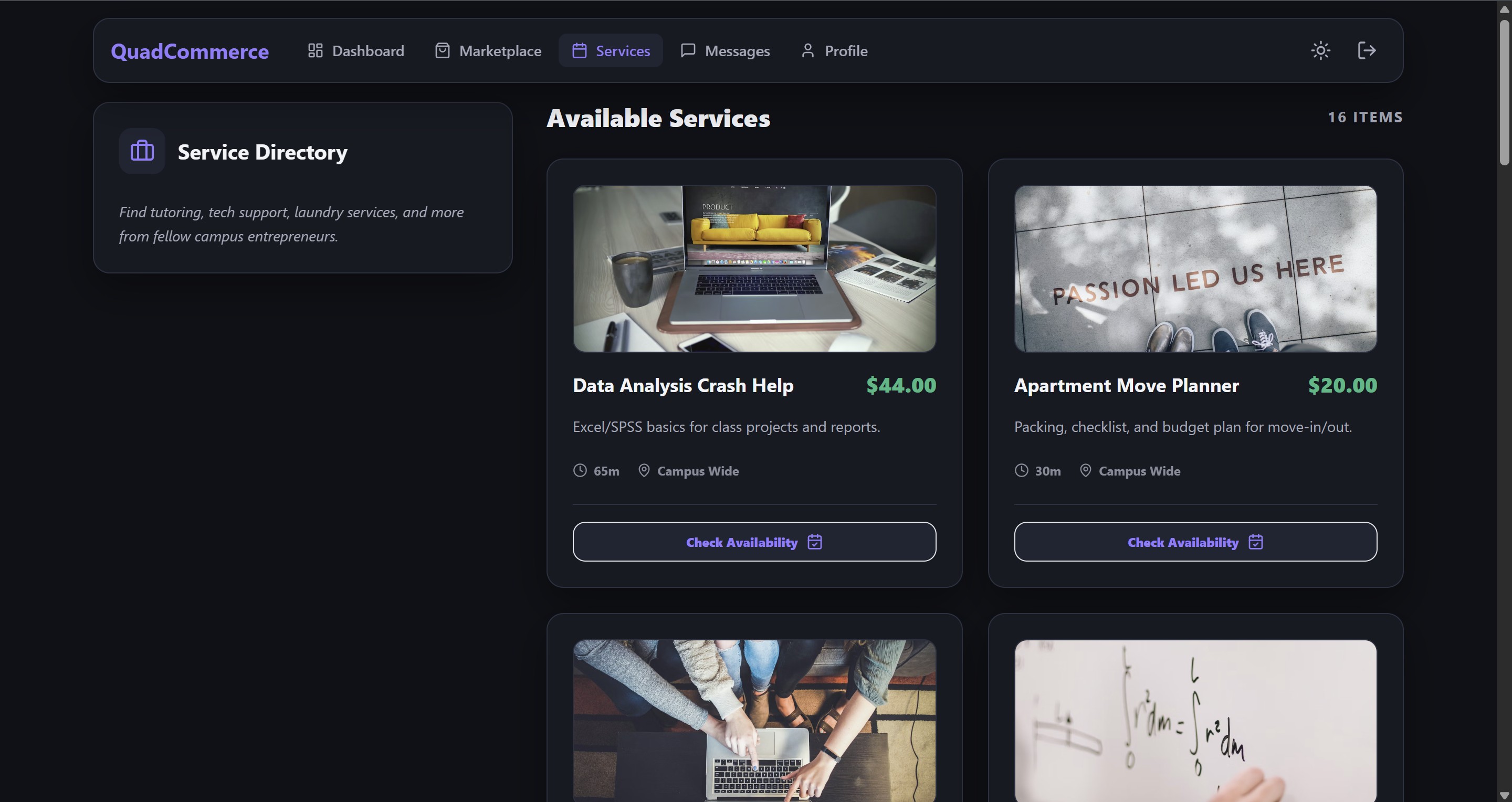Image resolution: width=1512 pixels, height=802 pixels.
Task: Click the calendar icon in Data Analysis availability button
Action: (815, 542)
